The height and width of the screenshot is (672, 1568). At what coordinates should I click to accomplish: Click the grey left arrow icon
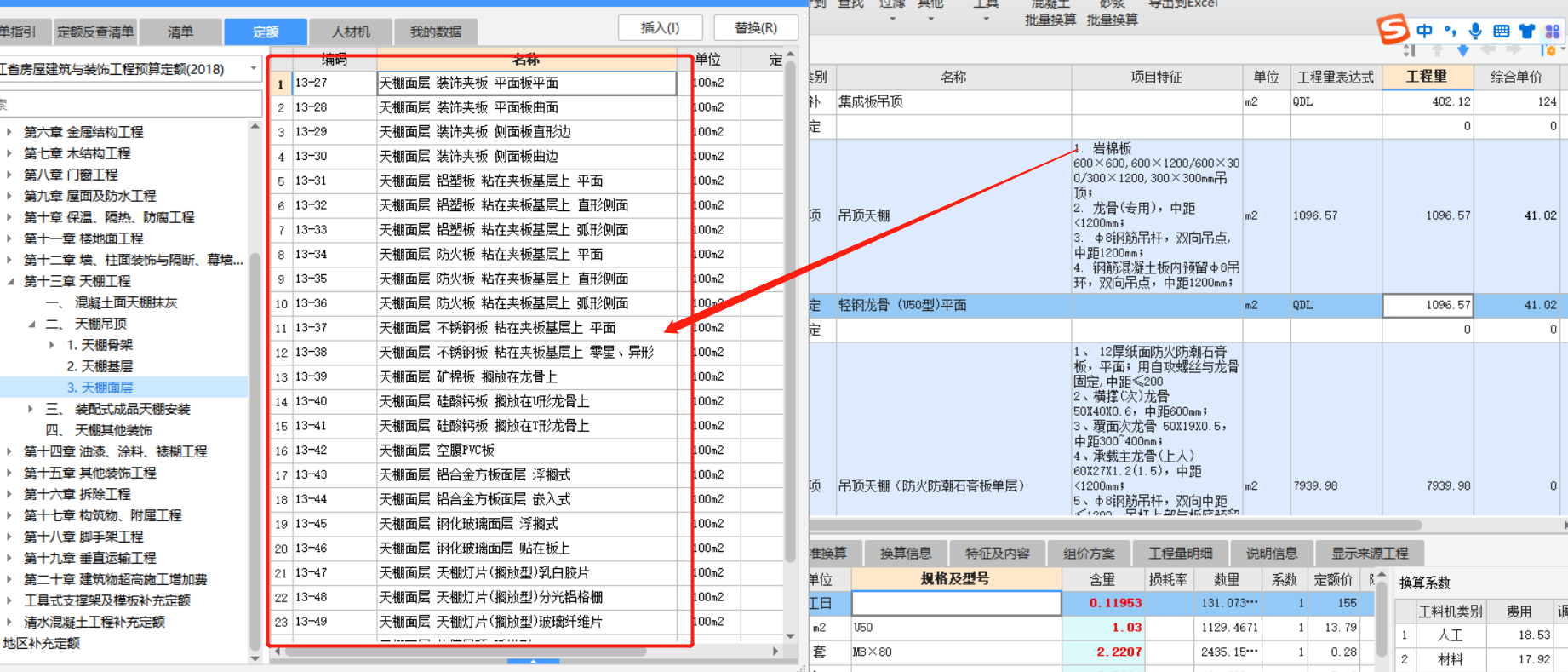click(1489, 50)
